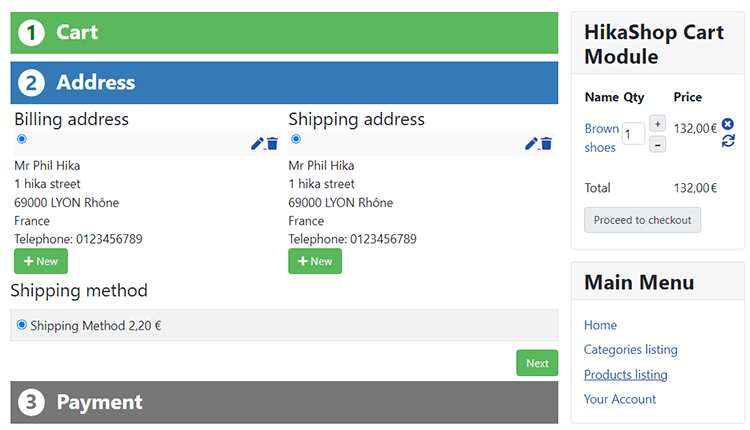Focus the Brown shoes quantity field
Image resolution: width=750 pixels, height=430 pixels.
tap(633, 134)
